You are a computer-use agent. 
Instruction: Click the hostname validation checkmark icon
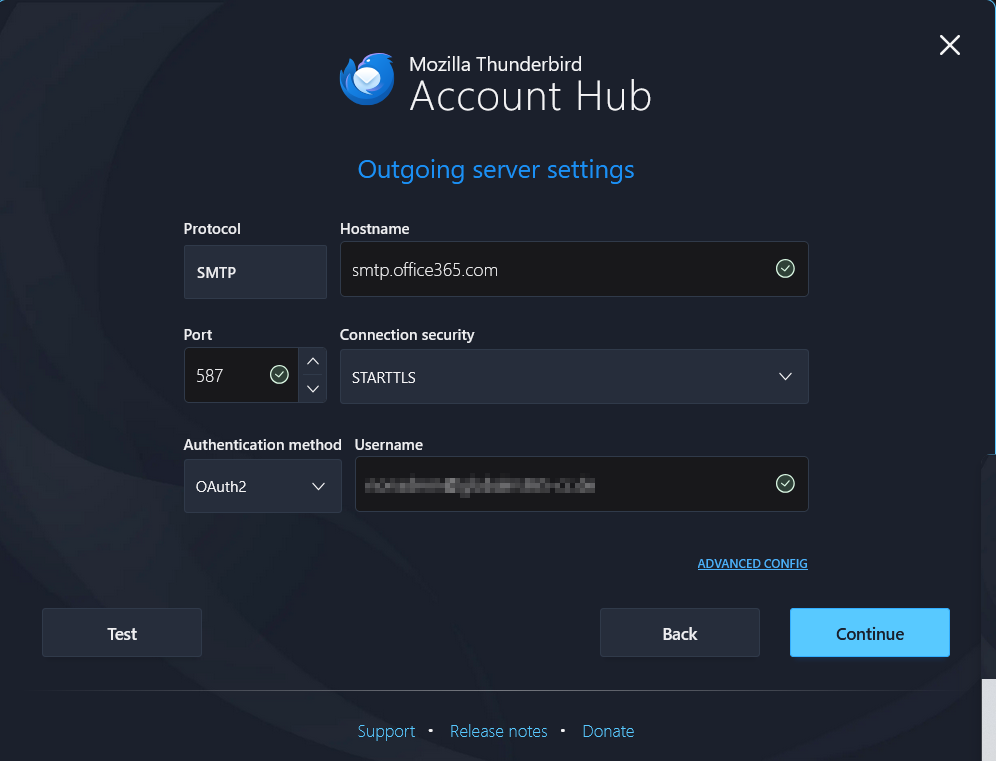pyautogui.click(x=785, y=269)
